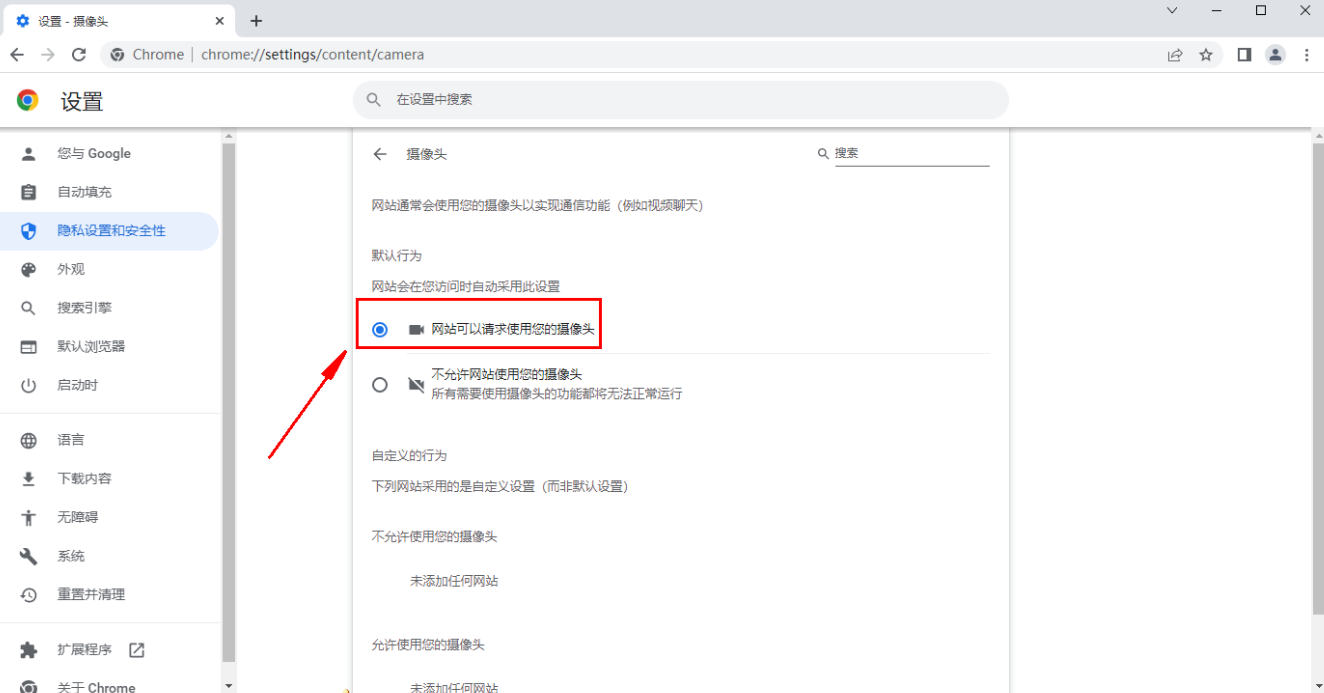The height and width of the screenshot is (693, 1324).
Task: Click the restore icon for 重置并清理
Action: point(28,594)
